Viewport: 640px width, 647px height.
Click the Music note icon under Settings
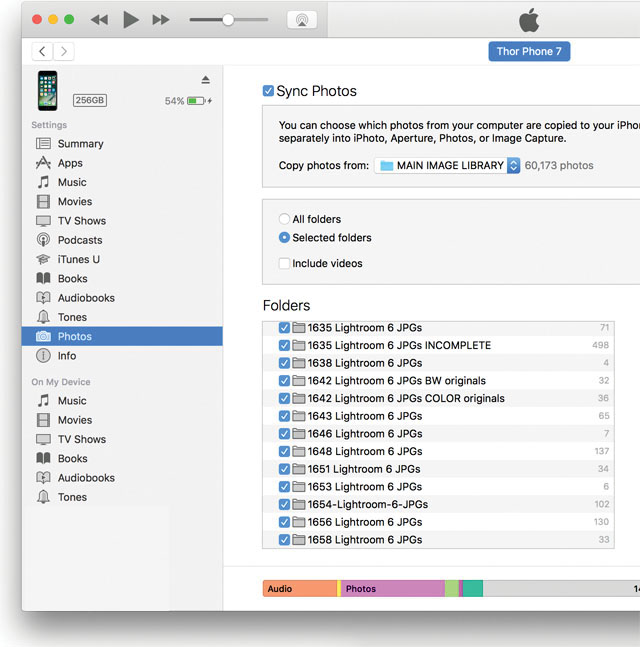click(43, 182)
